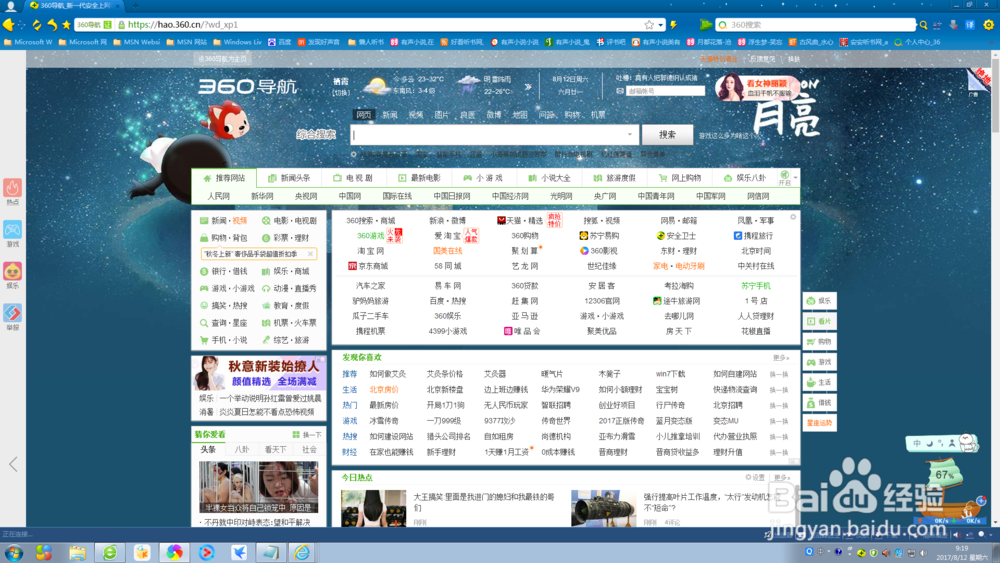Switch to the 小游戏 navigation tab
This screenshot has height=563, width=1000.
[483, 178]
